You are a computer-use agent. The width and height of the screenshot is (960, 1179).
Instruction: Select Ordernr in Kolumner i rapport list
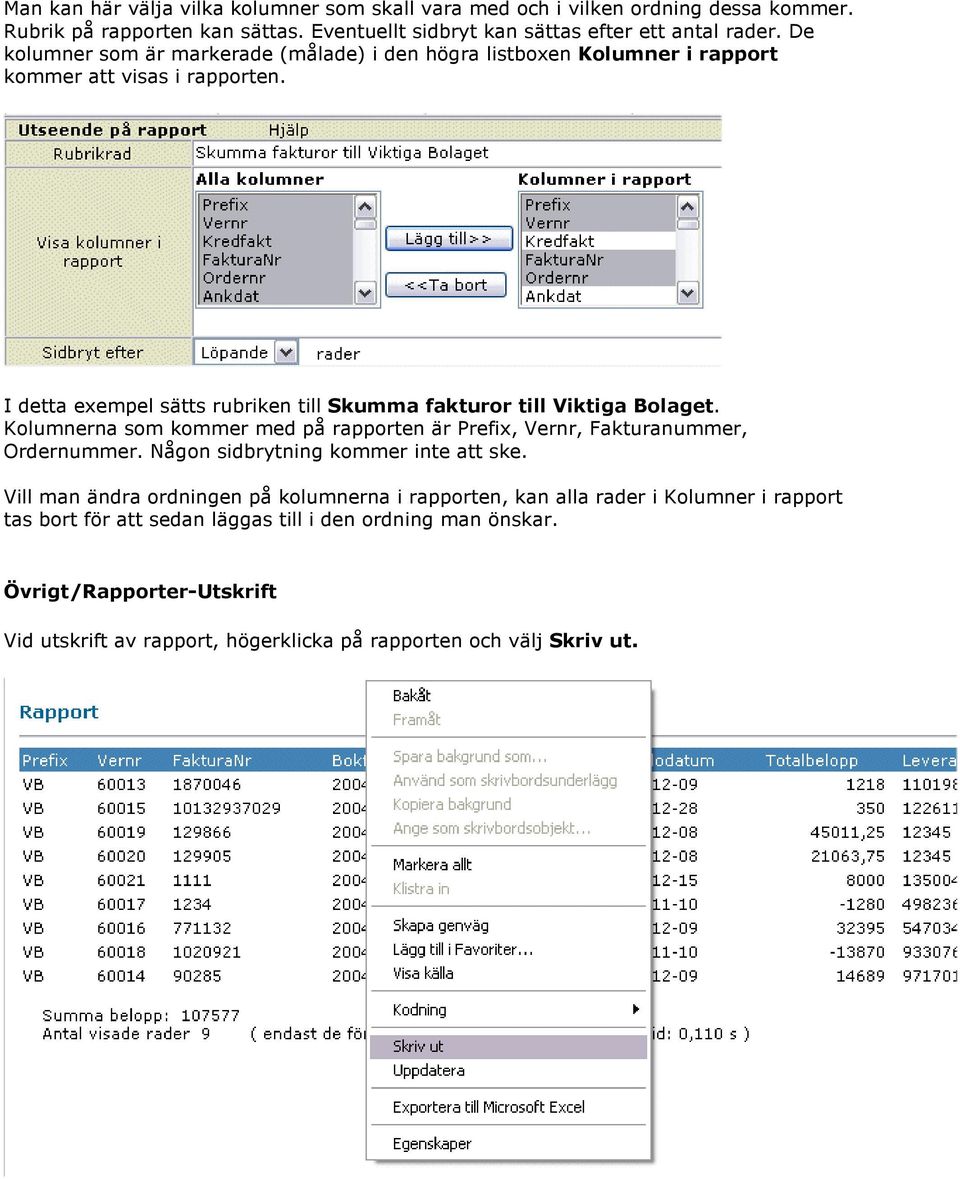tap(598, 278)
